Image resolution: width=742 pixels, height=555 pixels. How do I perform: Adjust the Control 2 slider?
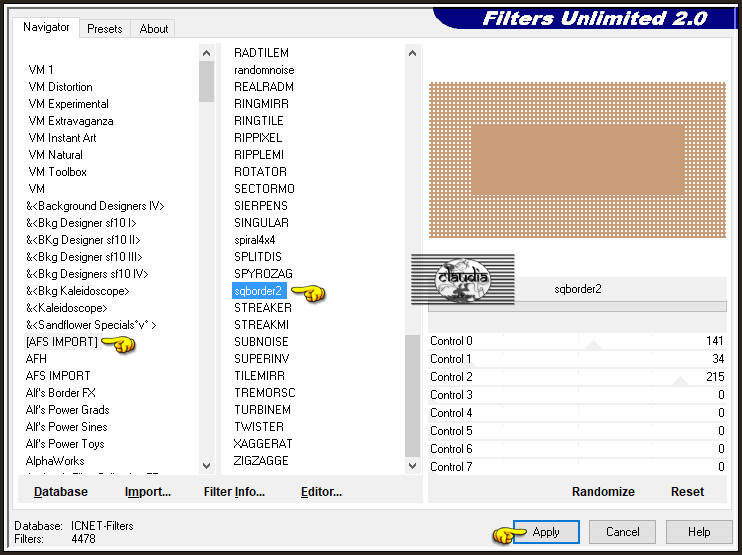(x=577, y=377)
